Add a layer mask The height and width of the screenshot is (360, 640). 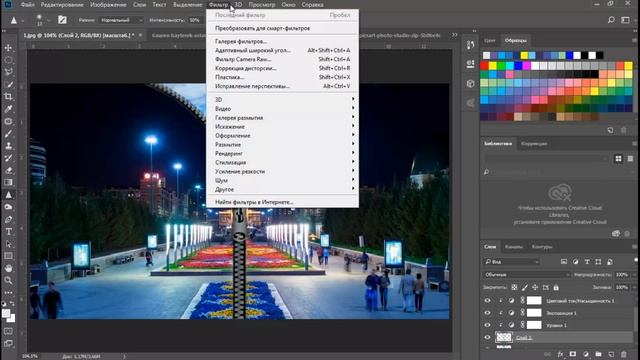point(573,354)
